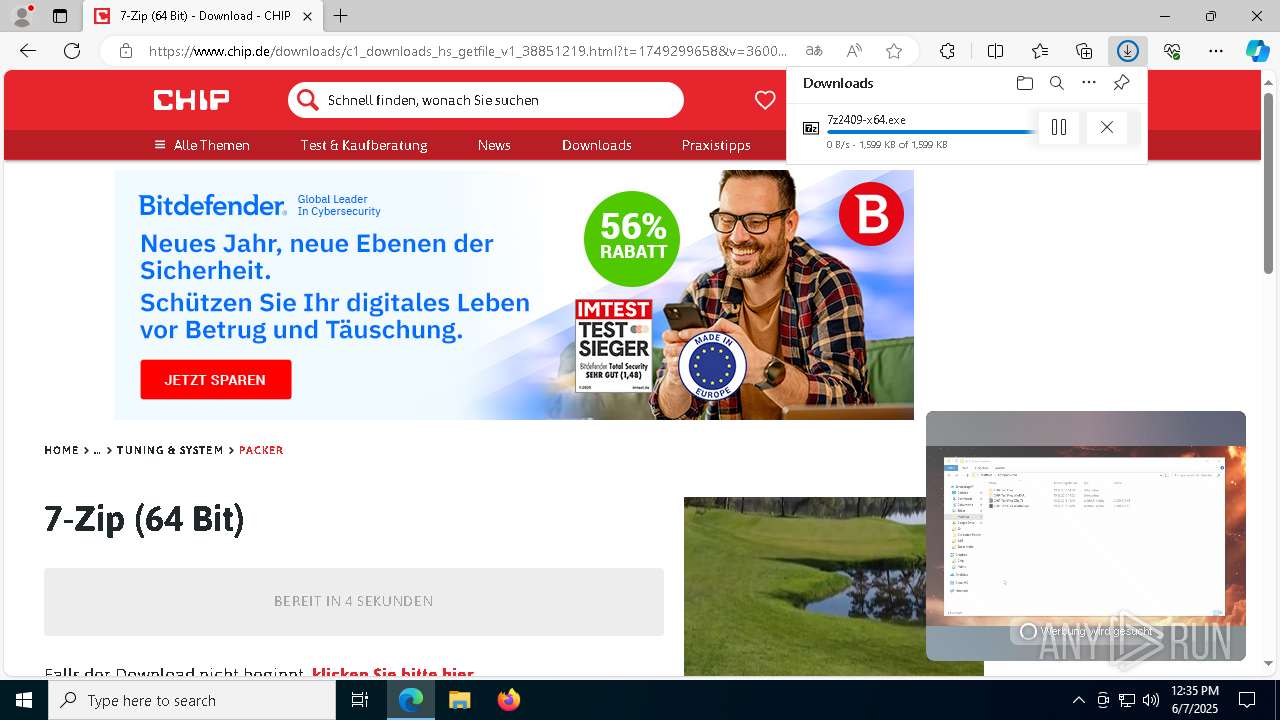Open a new browser tab
Image resolution: width=1280 pixels, height=720 pixels.
point(341,16)
